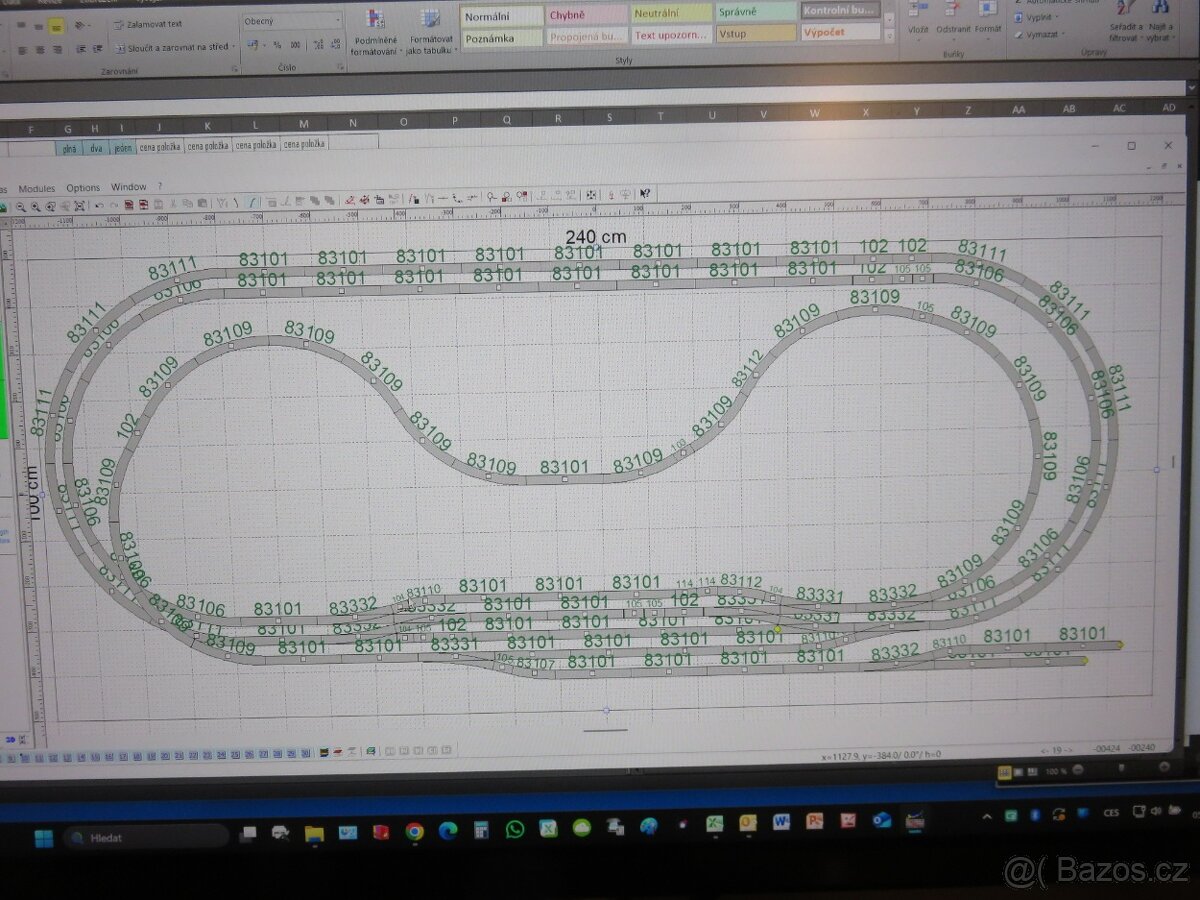Open WhatsApp from the taskbar
Screen dimensions: 1200x900
[514, 829]
